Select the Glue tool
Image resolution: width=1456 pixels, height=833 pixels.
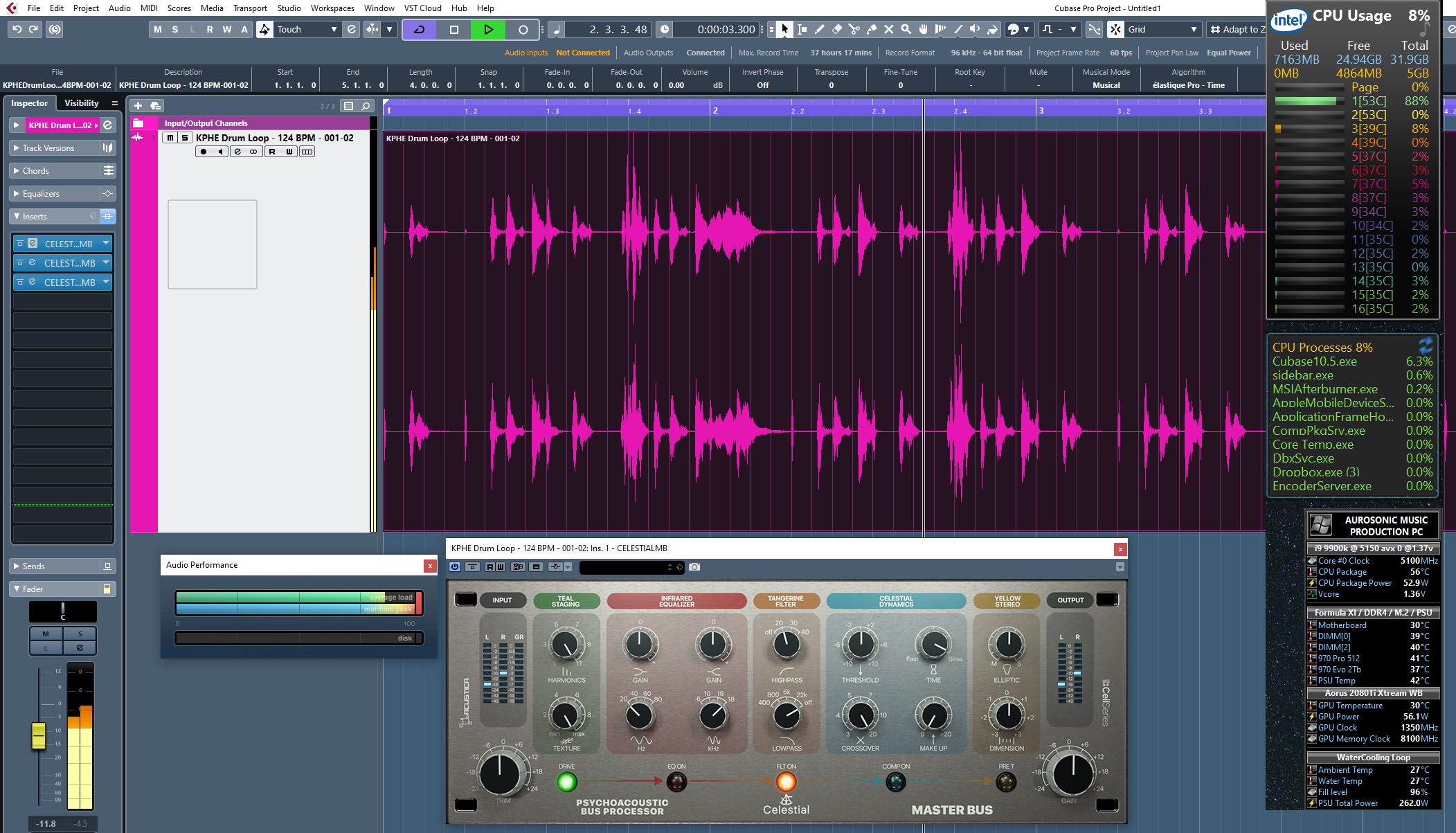[871, 29]
